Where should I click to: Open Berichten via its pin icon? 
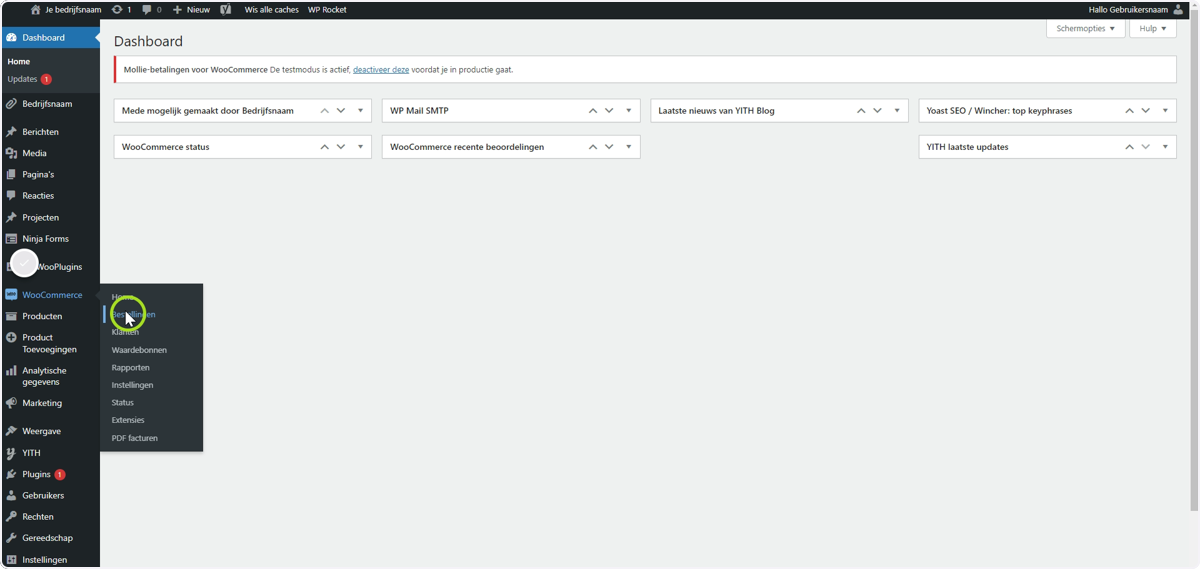[11, 132]
